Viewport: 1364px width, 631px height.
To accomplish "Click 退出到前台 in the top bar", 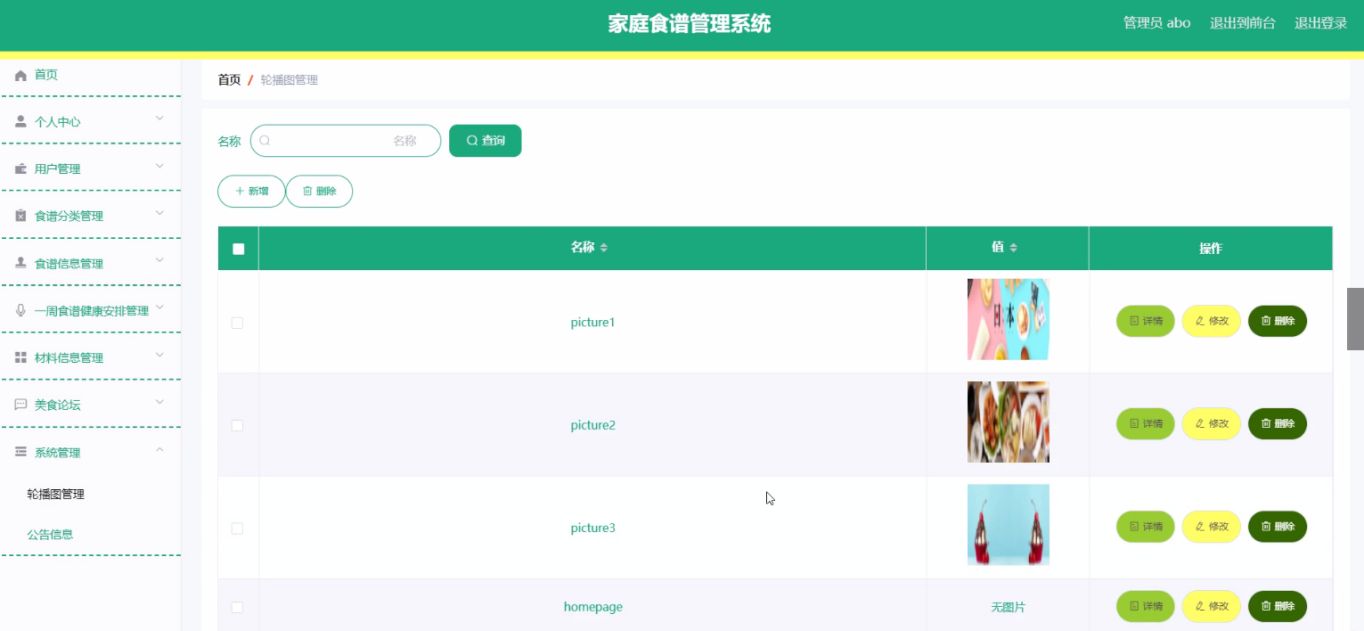I will (1242, 23).
